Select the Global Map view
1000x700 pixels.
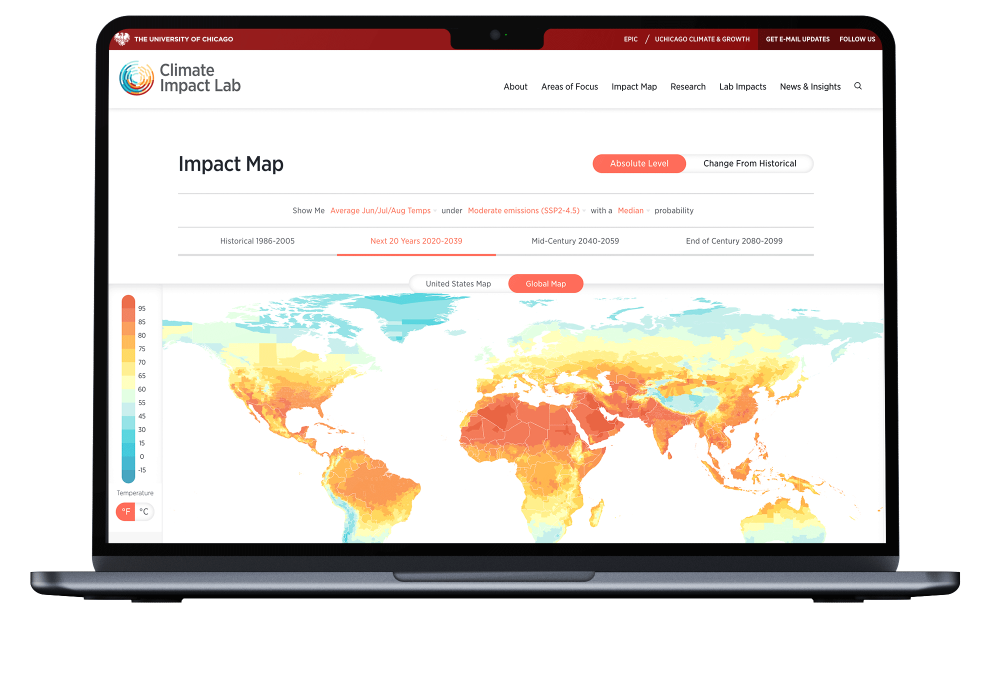(x=545, y=284)
